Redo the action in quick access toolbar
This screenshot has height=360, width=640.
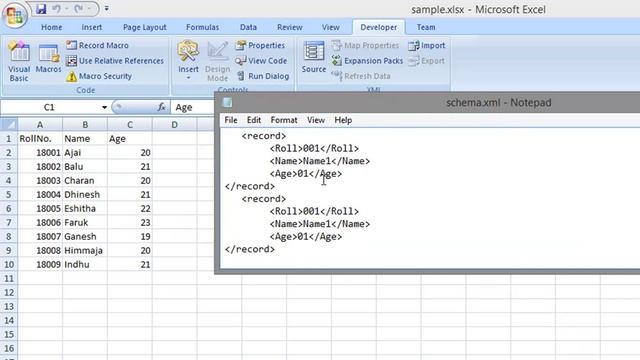pos(79,9)
